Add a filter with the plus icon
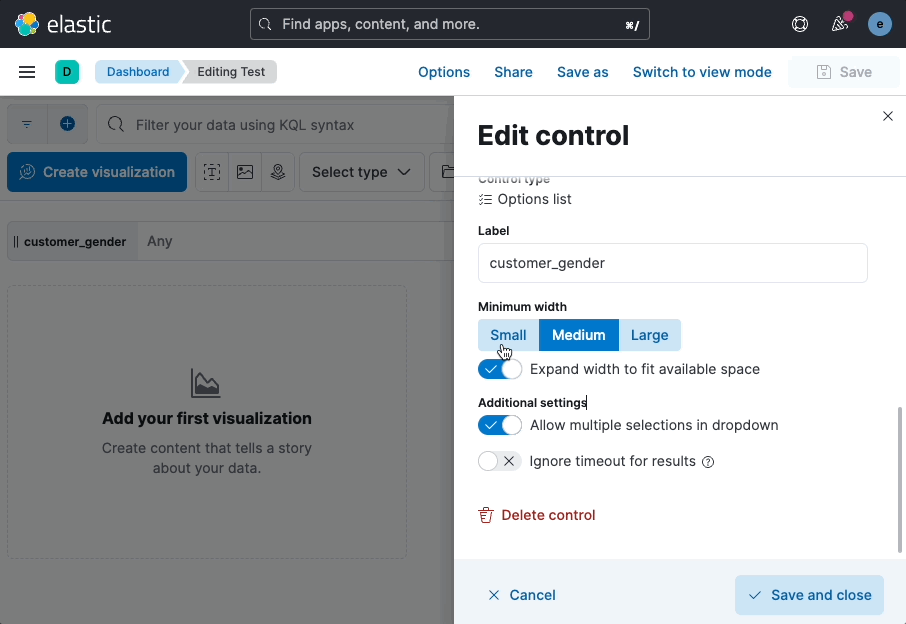Screen dimensions: 906x624 click(x=68, y=124)
